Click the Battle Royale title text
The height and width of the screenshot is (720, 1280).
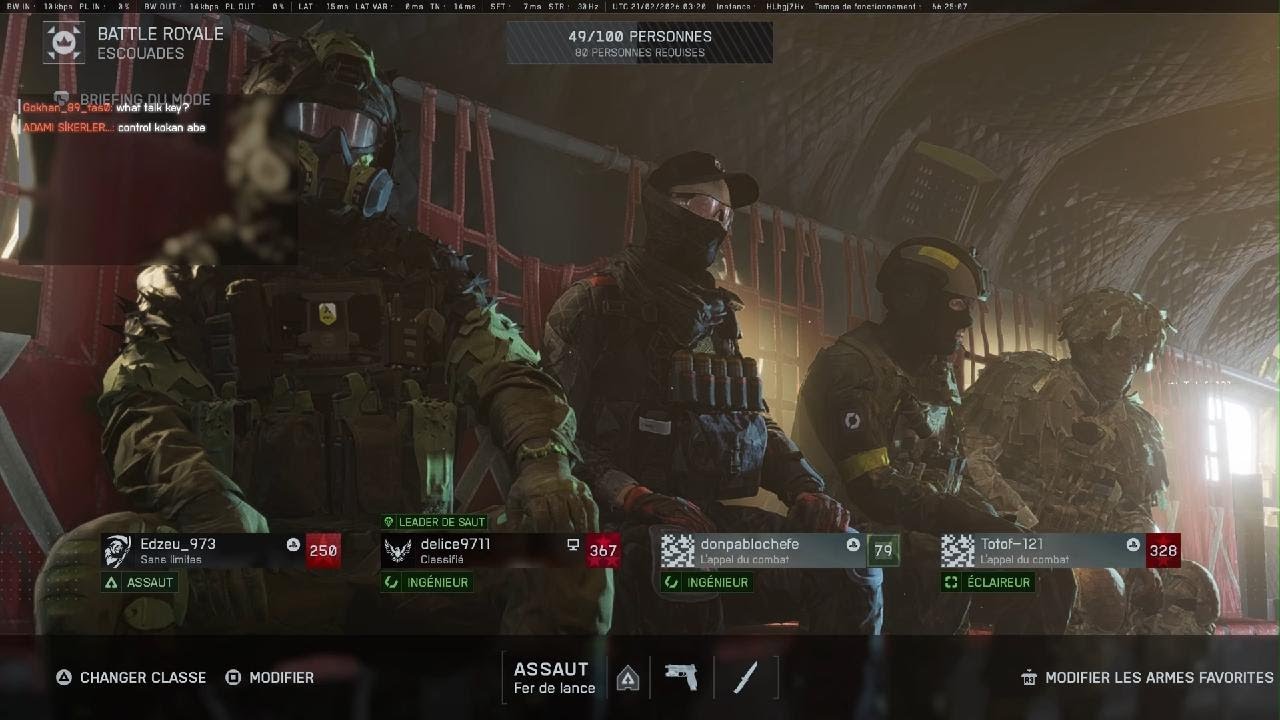click(160, 33)
